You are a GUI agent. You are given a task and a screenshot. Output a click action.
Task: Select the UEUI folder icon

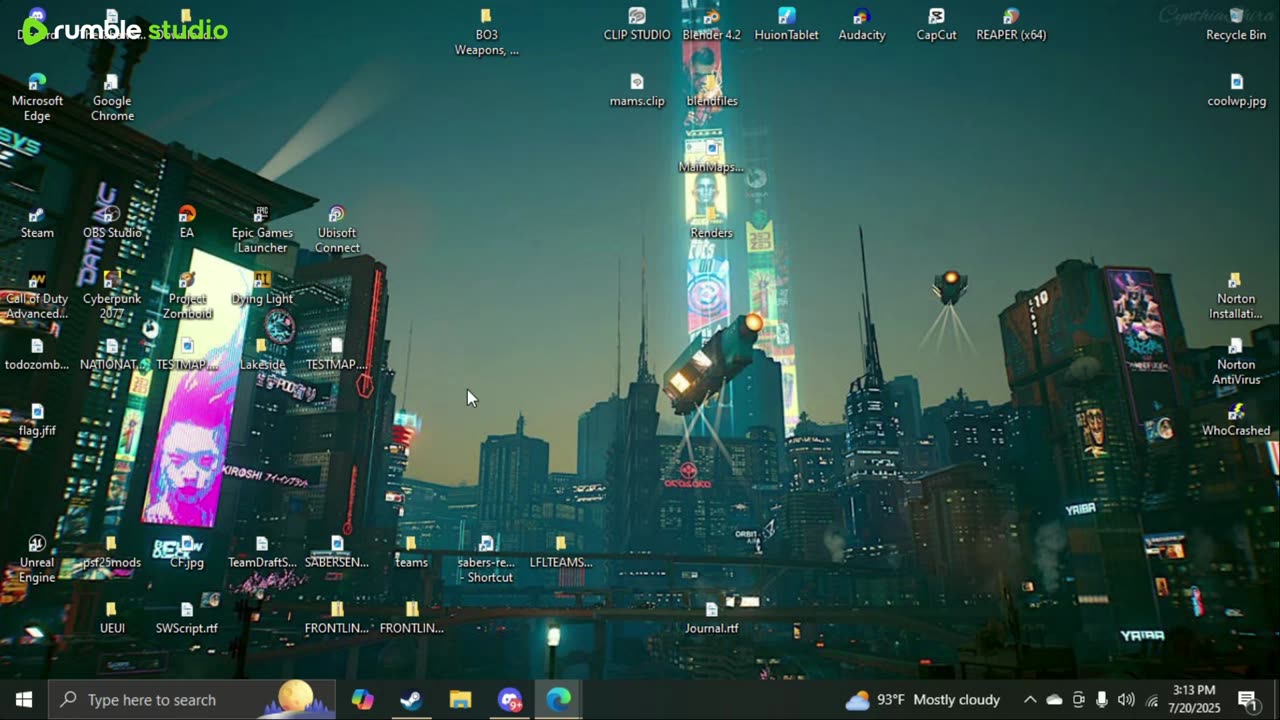(112, 618)
